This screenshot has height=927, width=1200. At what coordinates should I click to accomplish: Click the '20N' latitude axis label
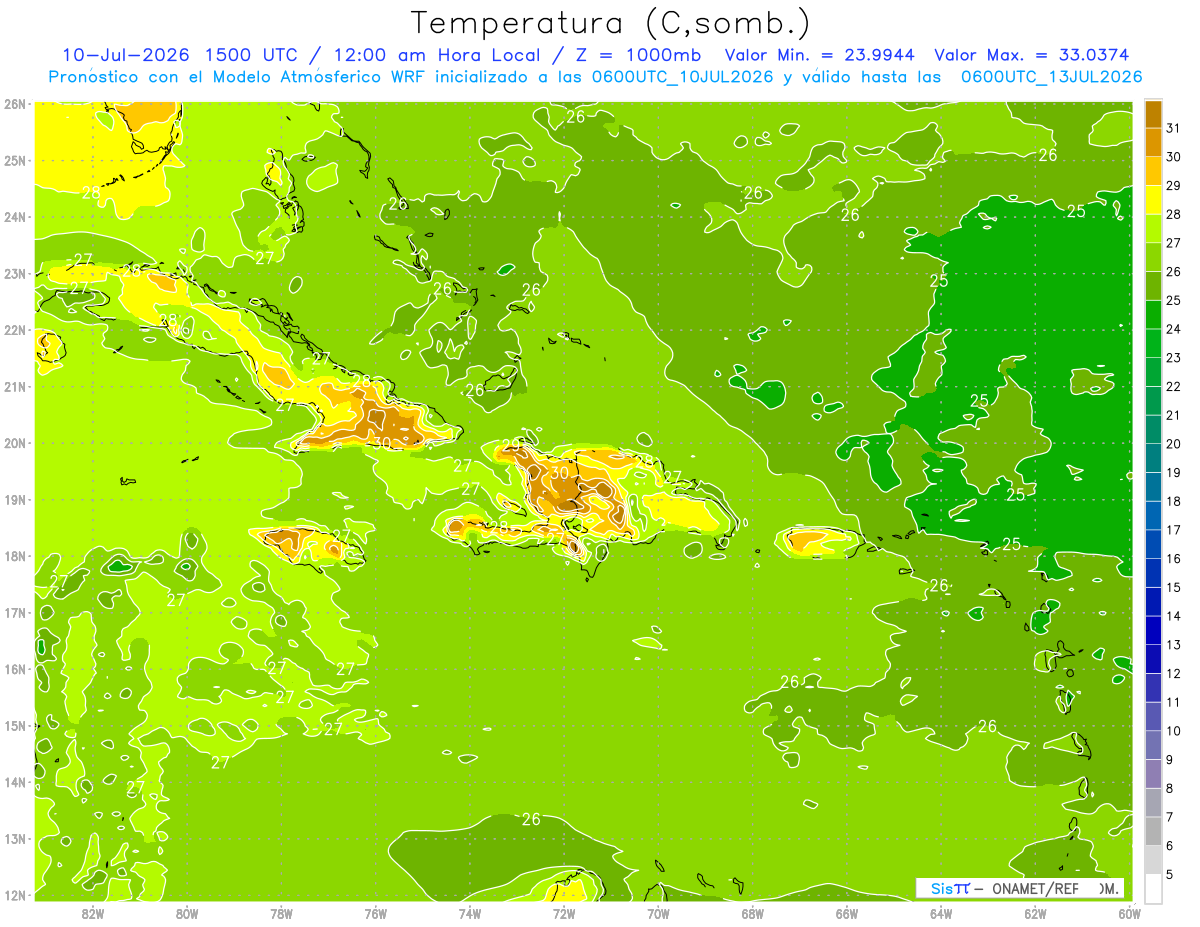pos(15,443)
